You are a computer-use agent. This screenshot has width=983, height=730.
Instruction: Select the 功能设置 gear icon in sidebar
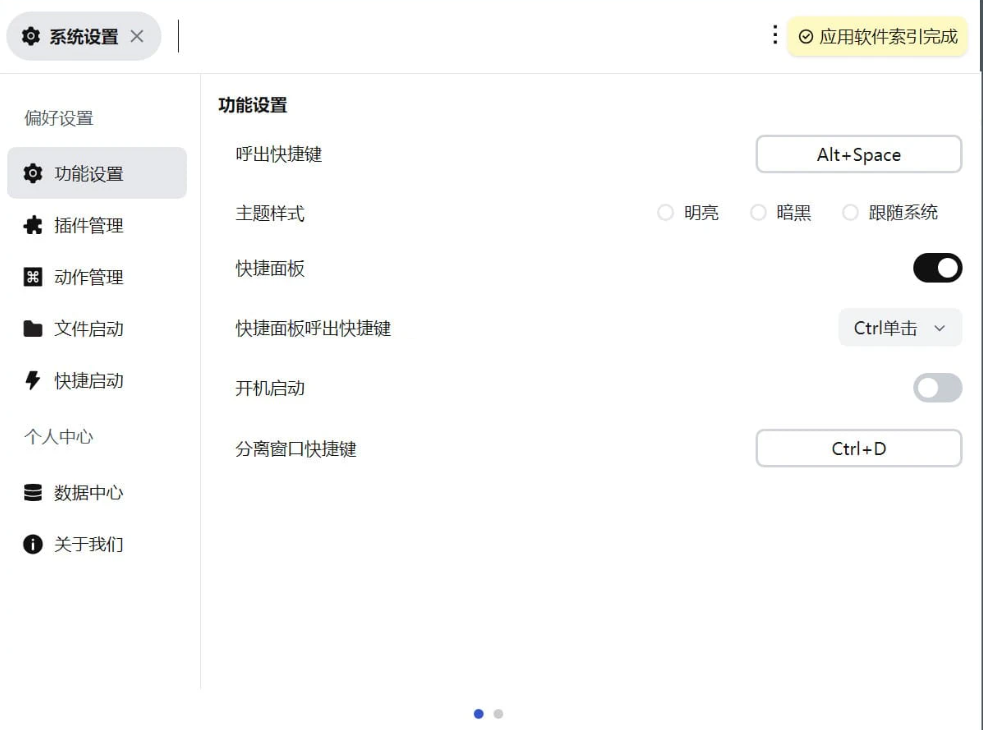[x=32, y=172]
